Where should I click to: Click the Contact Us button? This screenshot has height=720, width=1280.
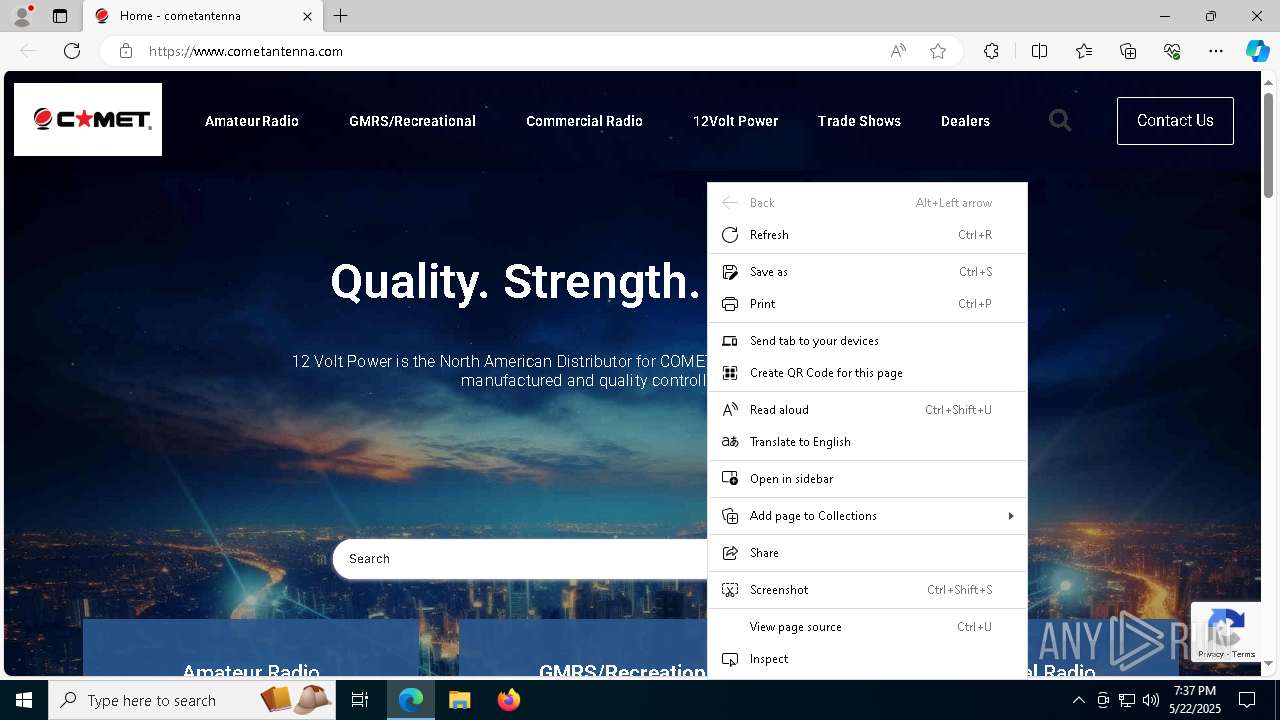tap(1175, 121)
